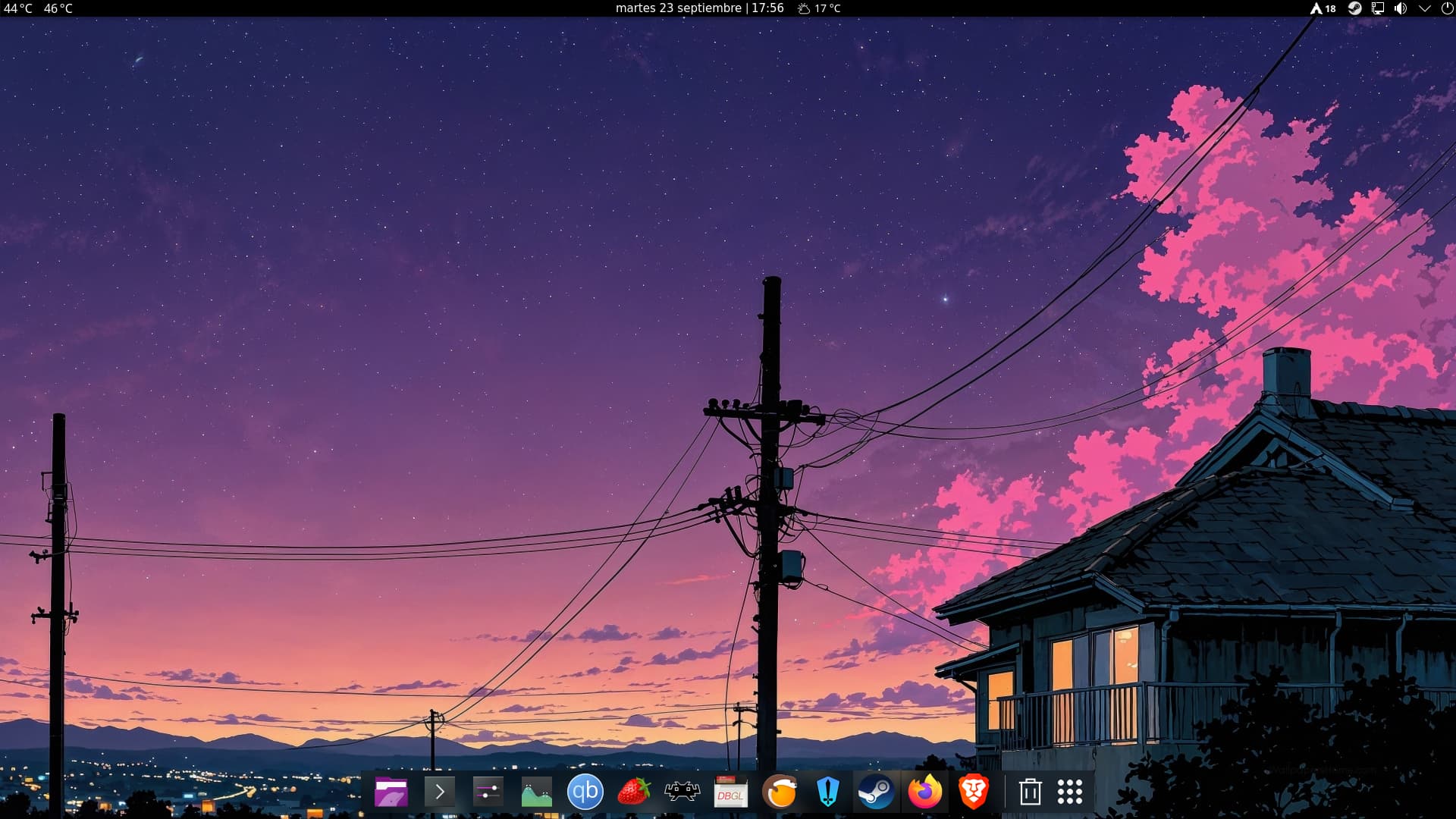Open the calendar from date and time
The image size is (1456, 819).
[699, 8]
